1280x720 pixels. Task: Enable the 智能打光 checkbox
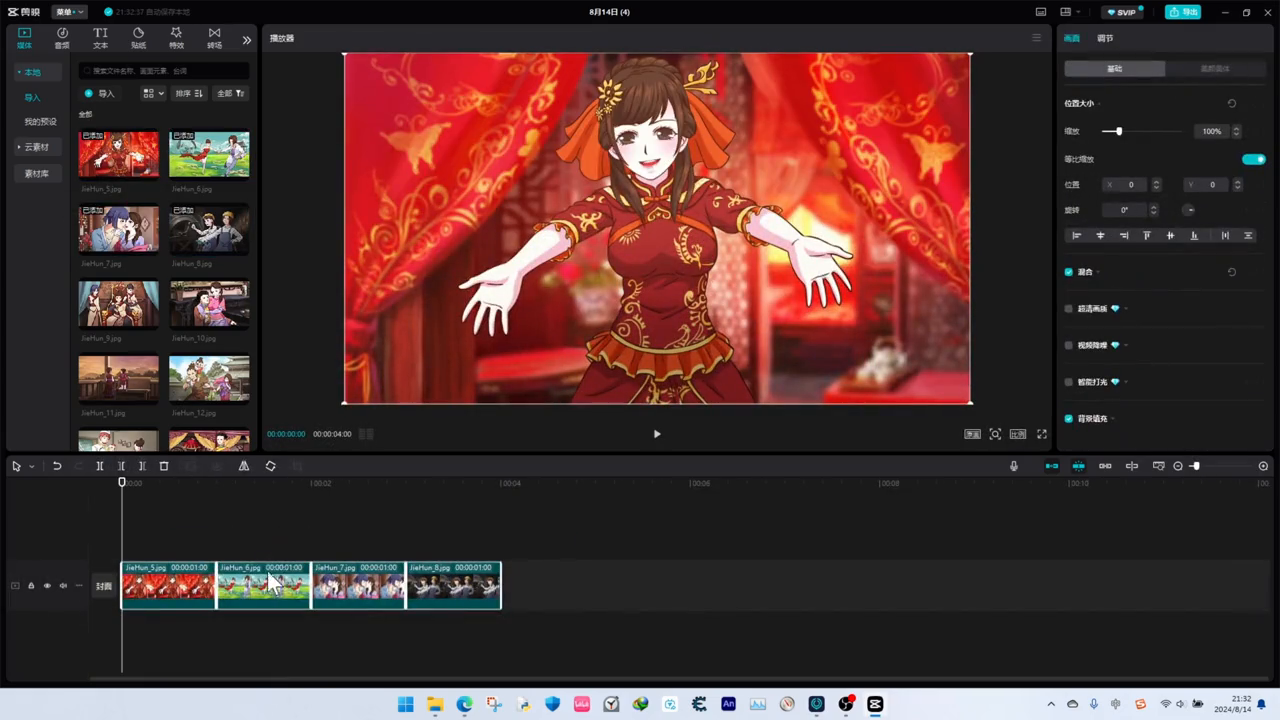pos(1069,382)
